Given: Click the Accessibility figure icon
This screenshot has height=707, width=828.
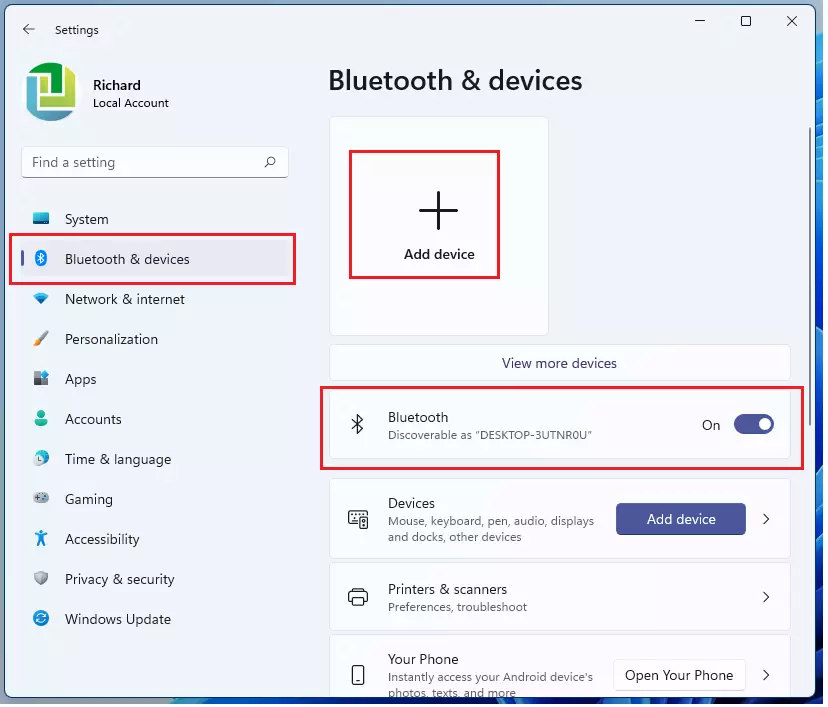Looking at the screenshot, I should point(41,540).
